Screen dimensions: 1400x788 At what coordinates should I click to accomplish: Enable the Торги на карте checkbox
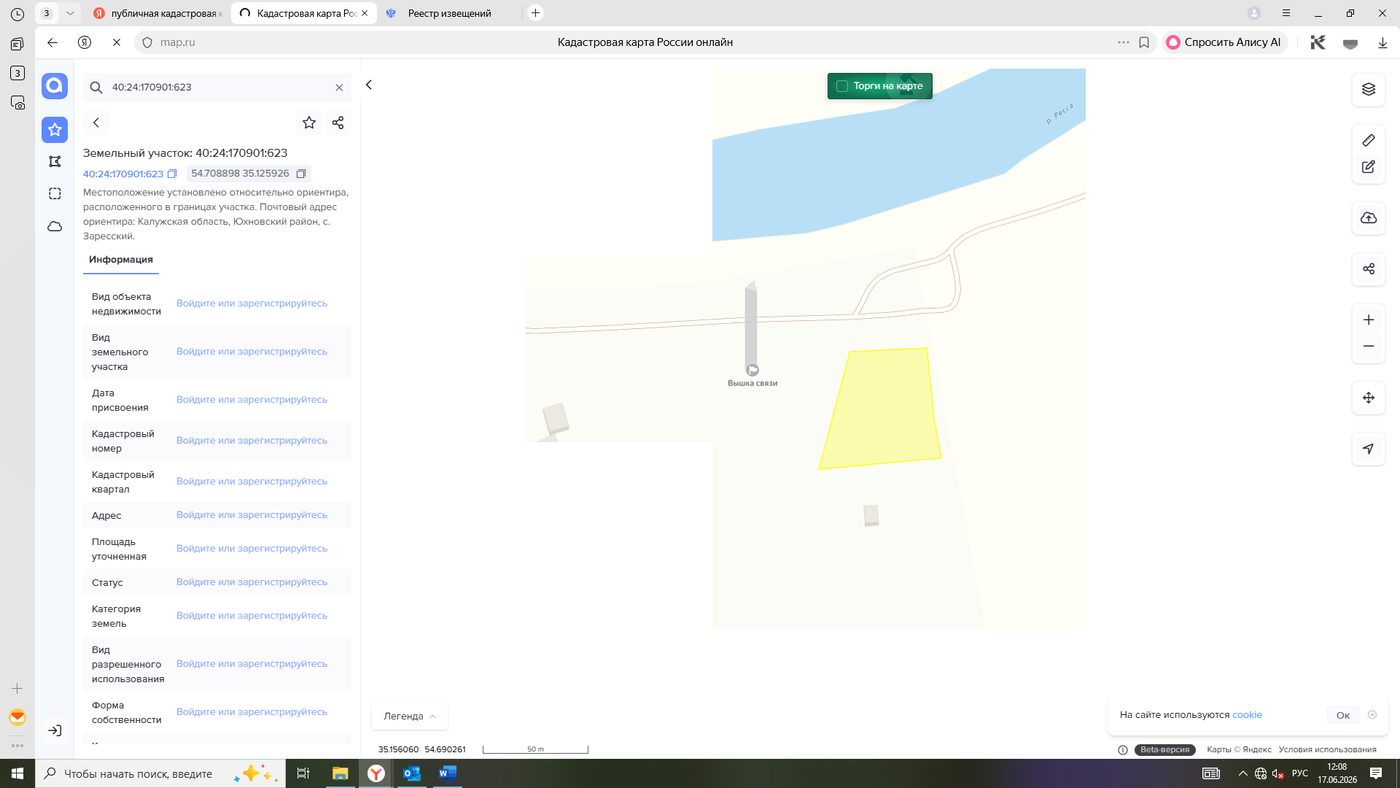[842, 86]
